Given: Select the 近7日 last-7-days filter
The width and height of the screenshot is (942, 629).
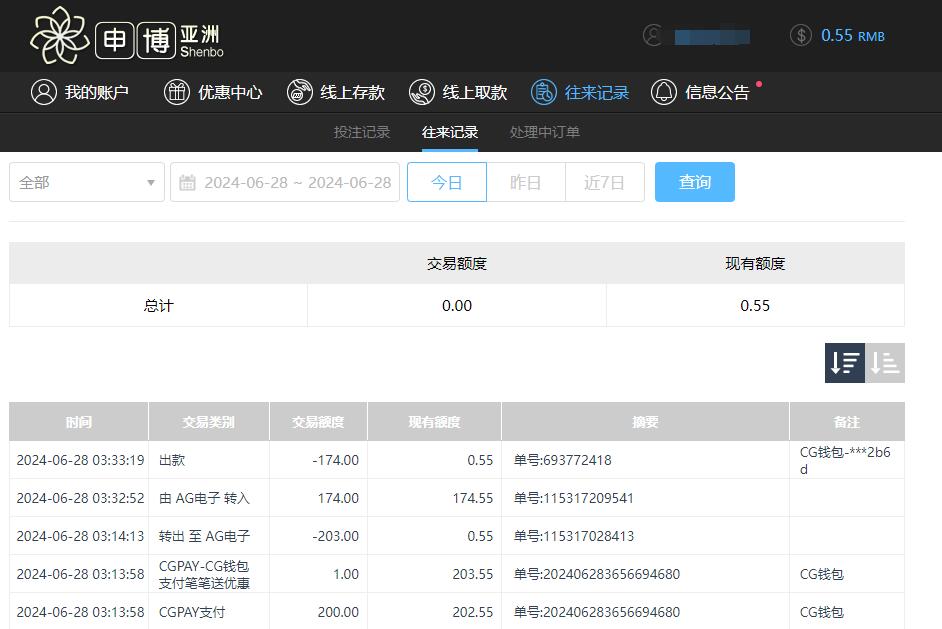Looking at the screenshot, I should 605,181.
